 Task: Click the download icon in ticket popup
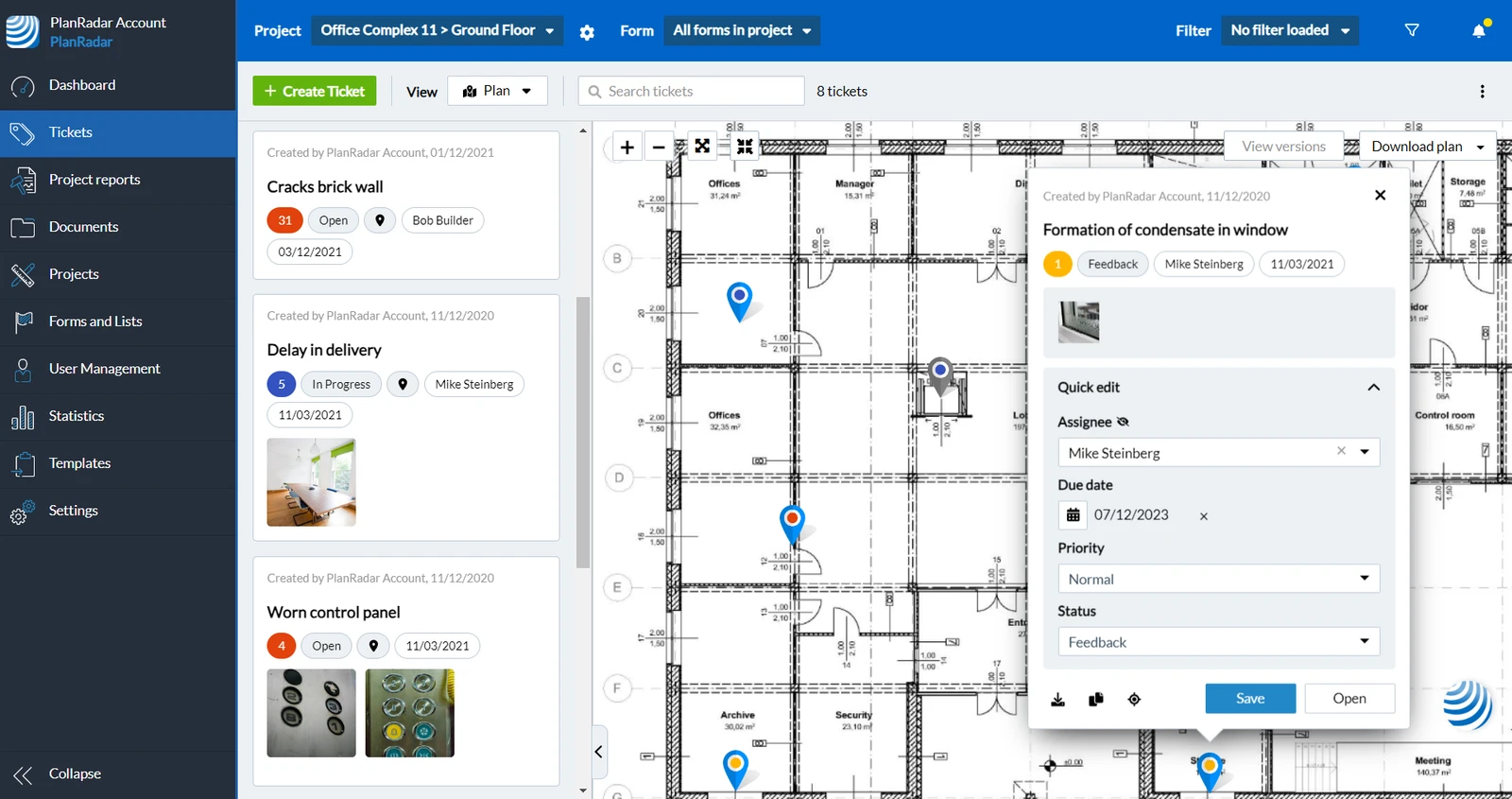point(1058,699)
